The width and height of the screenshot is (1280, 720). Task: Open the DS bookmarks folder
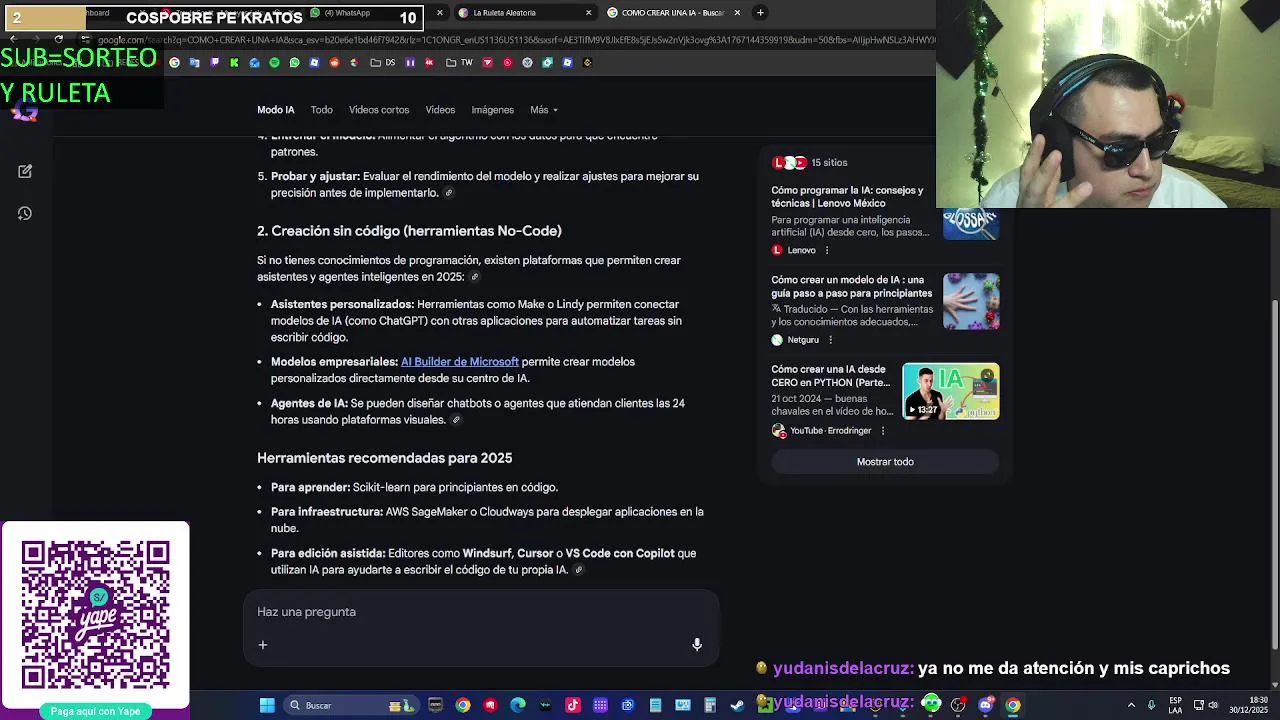coord(383,62)
